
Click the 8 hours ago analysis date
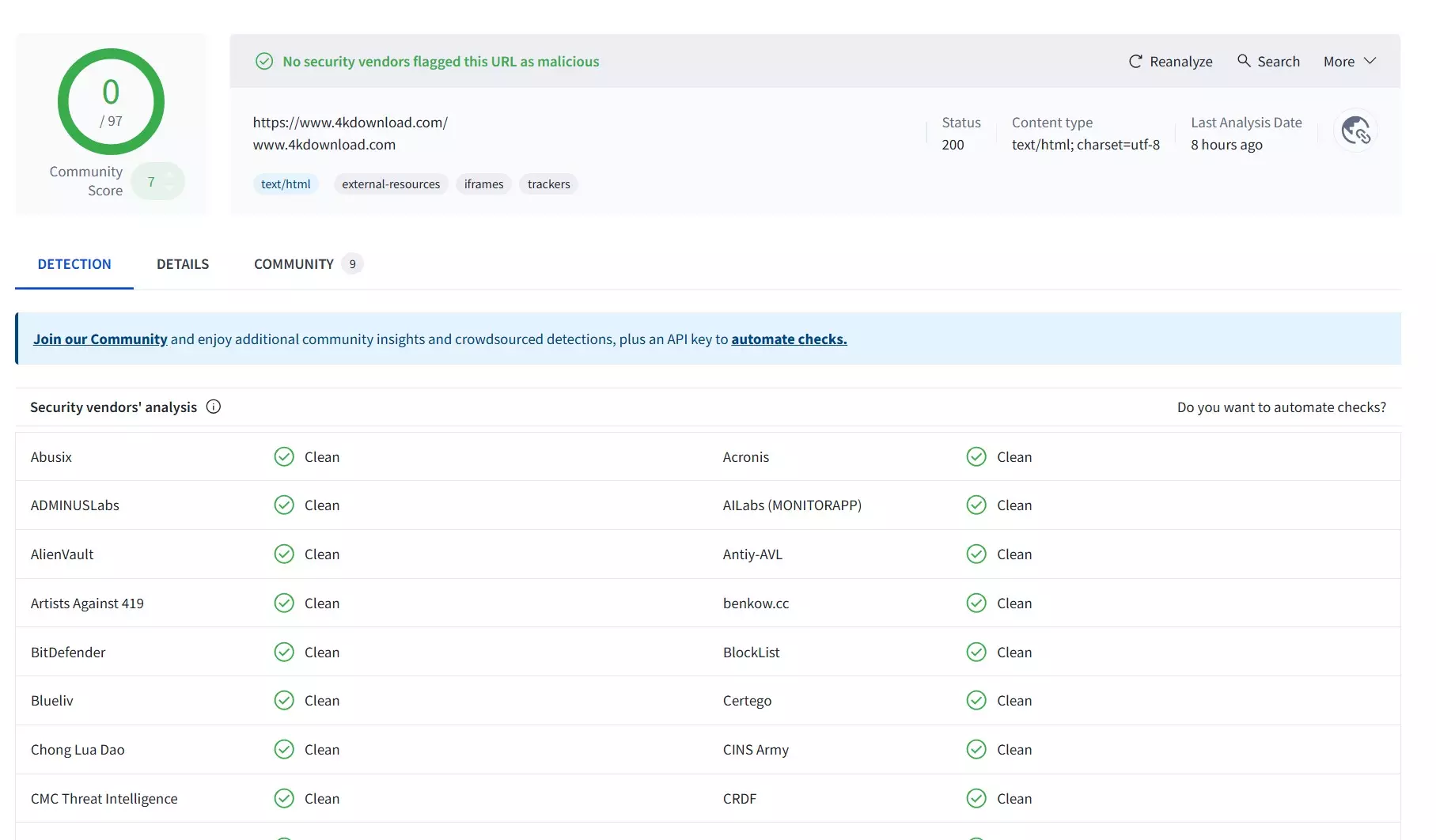click(x=1226, y=145)
